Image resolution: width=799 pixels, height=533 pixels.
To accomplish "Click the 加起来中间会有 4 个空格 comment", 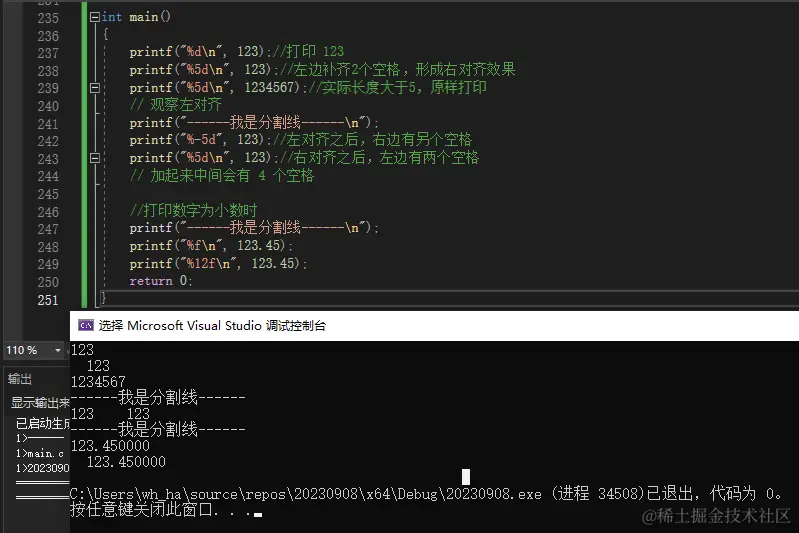I will pos(222,175).
